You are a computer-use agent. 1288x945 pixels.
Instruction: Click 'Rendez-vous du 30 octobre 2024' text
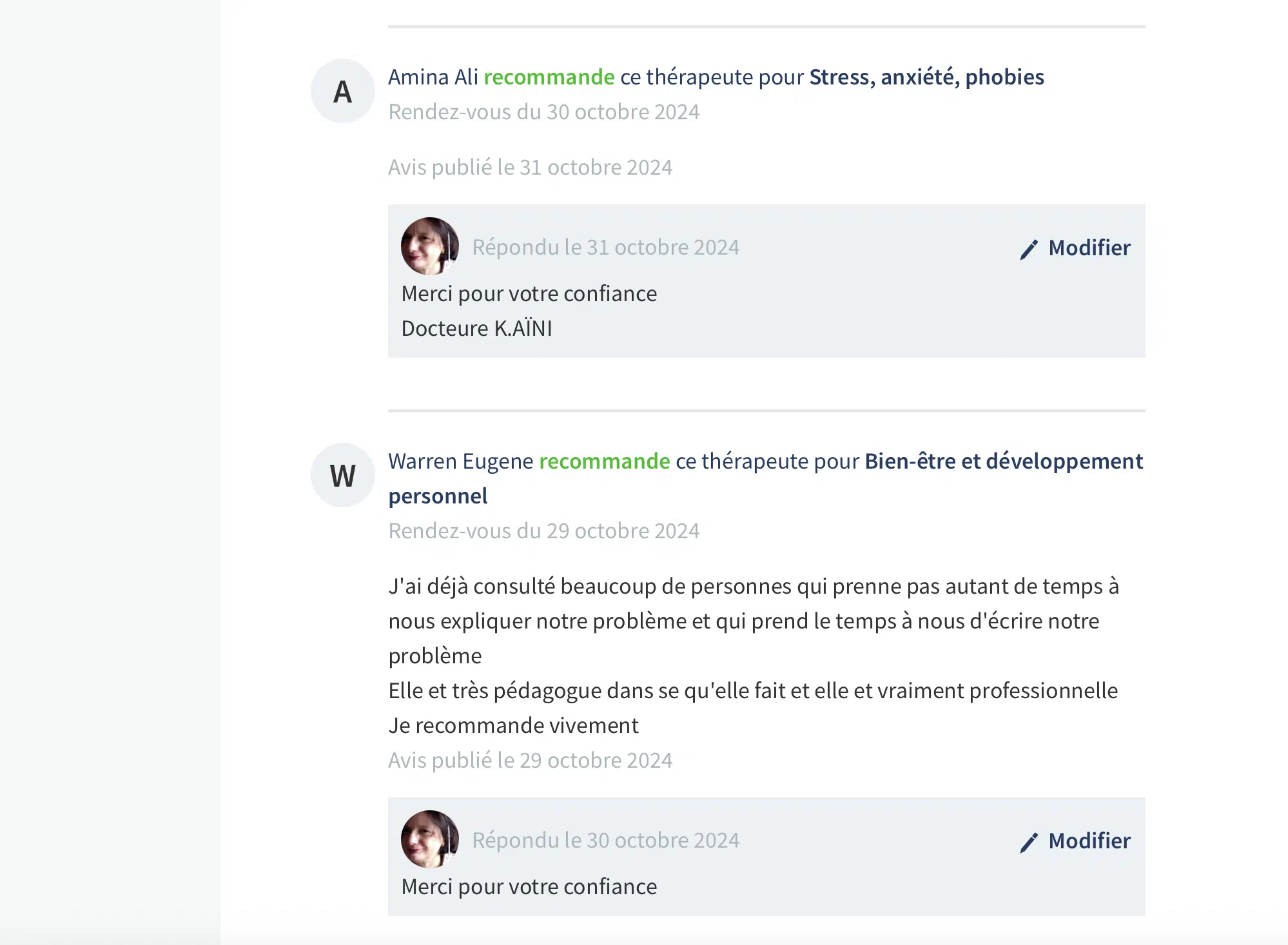(543, 112)
